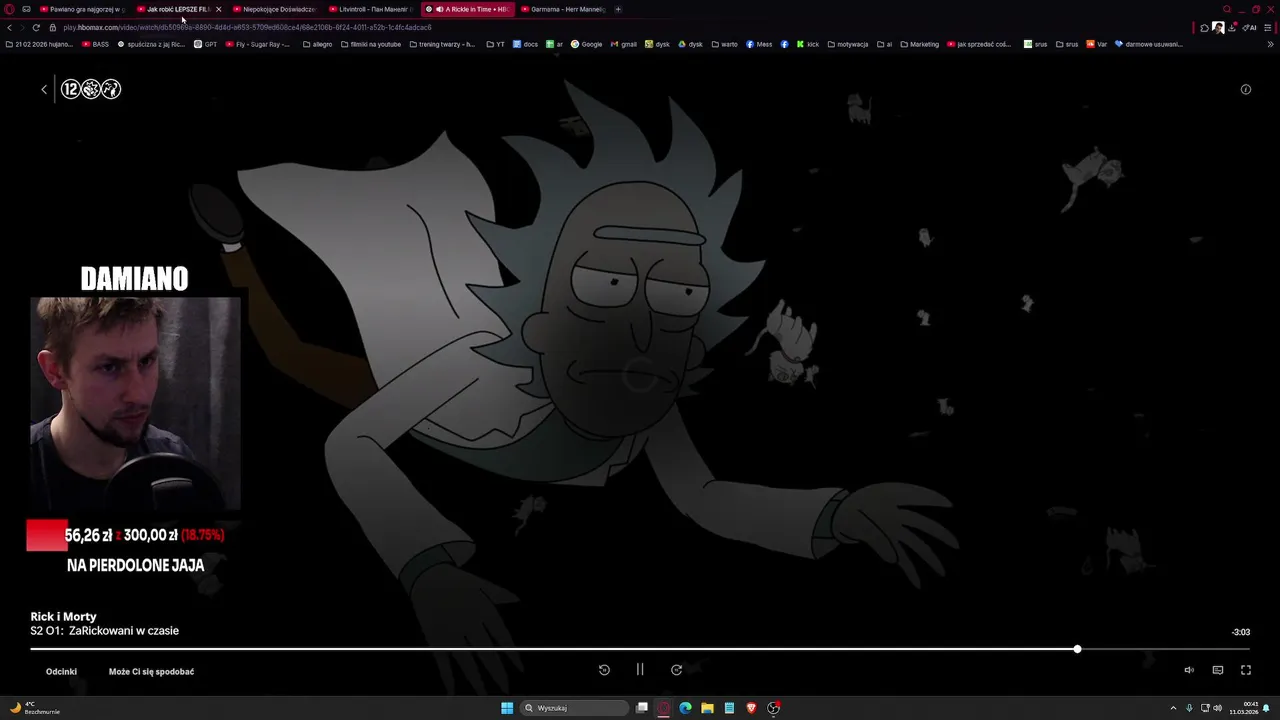Screen dimensions: 1280x720
Task: Open the weather widget in the taskbar
Action: tap(34, 708)
